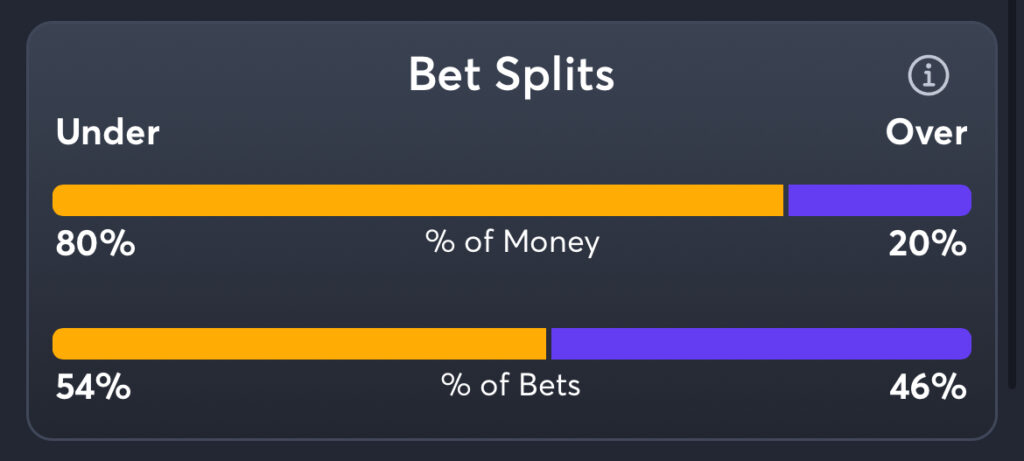Viewport: 1024px width, 461px height.
Task: Click the 20% money value
Action: coord(928,243)
